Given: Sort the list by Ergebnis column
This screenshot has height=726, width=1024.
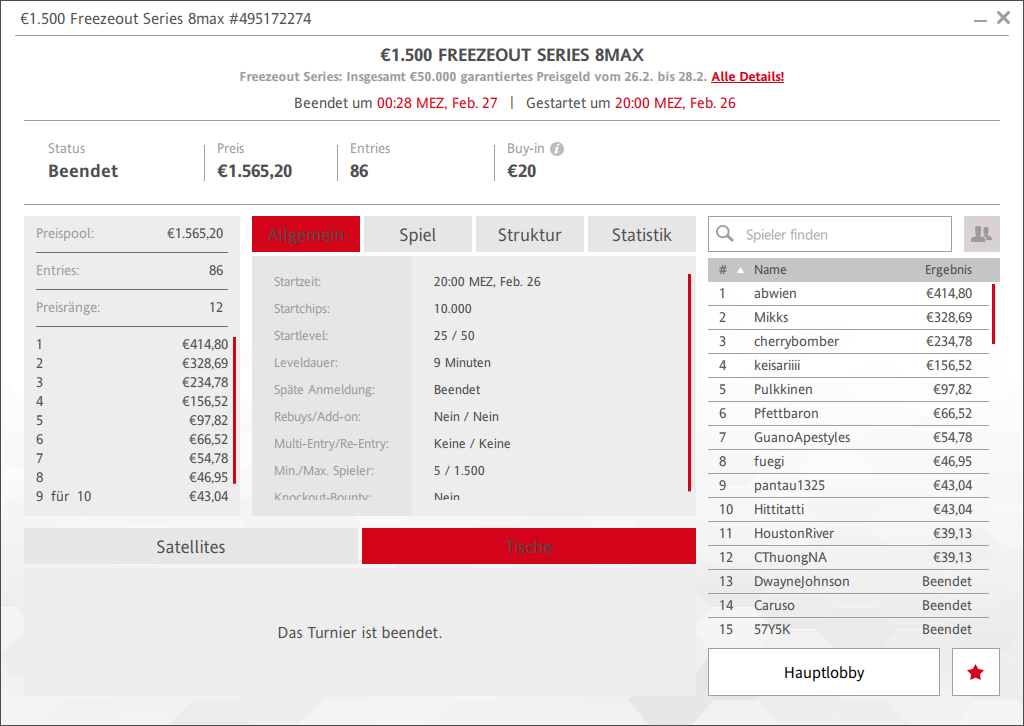Looking at the screenshot, I should [x=948, y=270].
